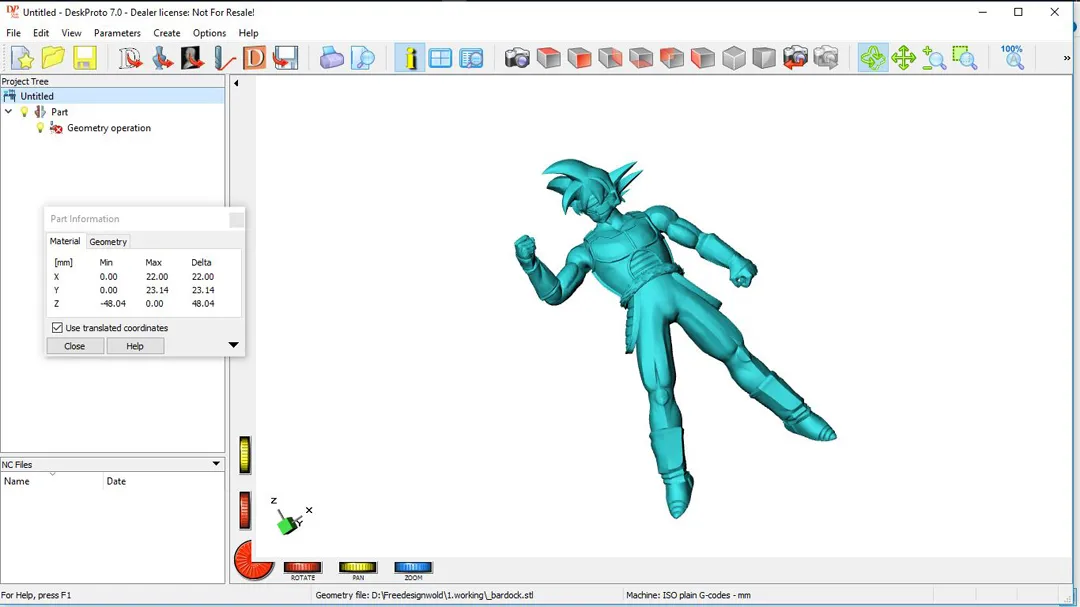Image resolution: width=1080 pixels, height=607 pixels.
Task: Click the cutter toolpath icon with red line
Action: coord(224,58)
